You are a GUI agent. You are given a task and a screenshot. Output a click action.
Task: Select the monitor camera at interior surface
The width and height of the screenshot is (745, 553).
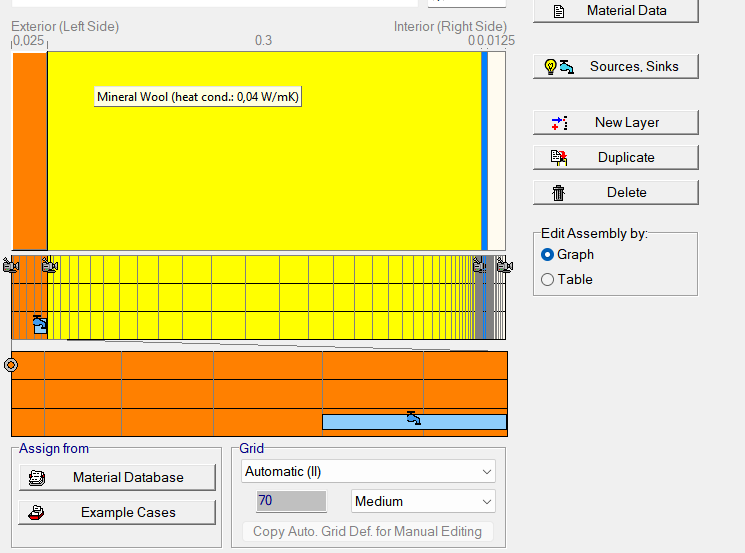tap(505, 265)
